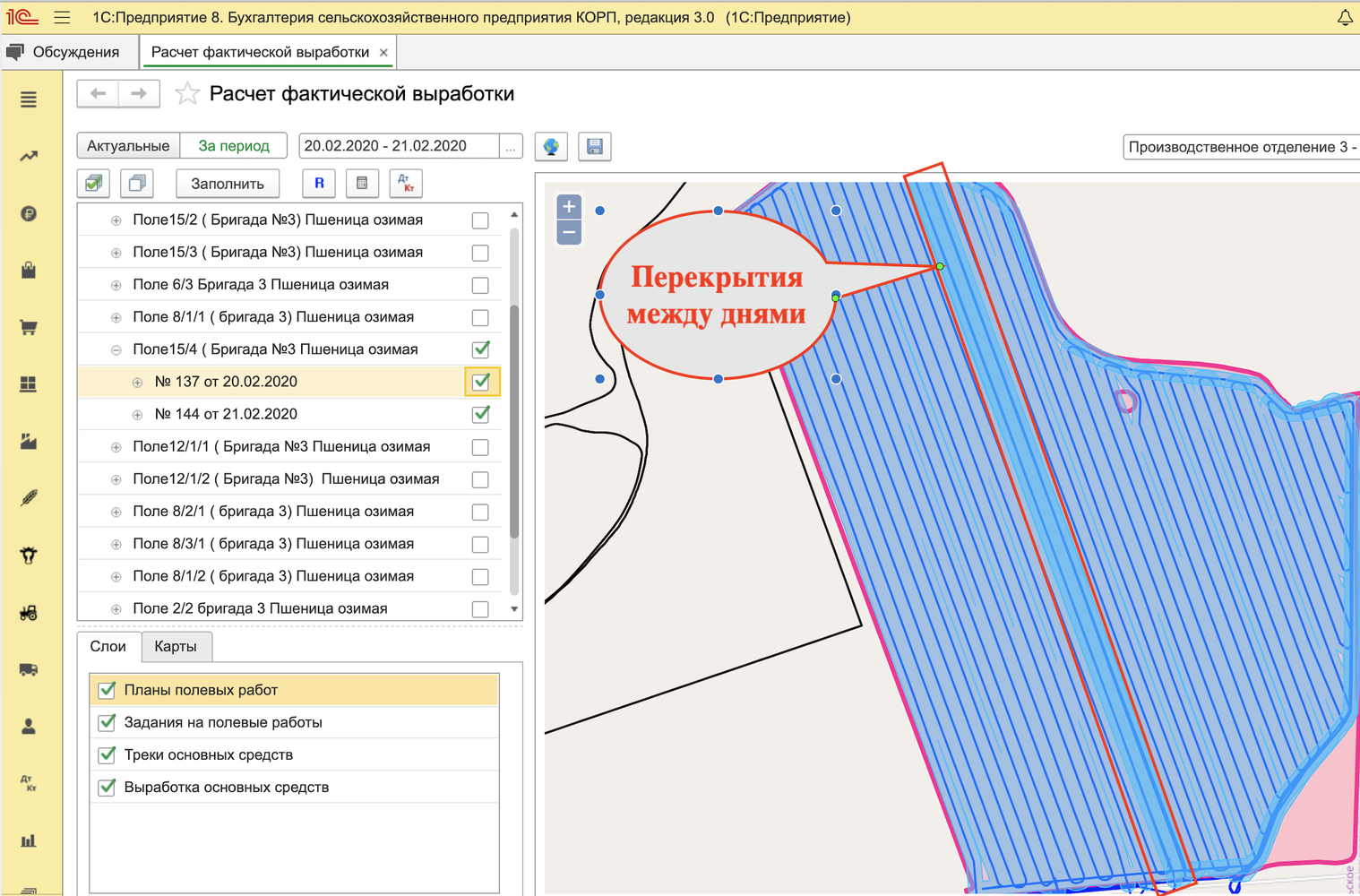Viewport: 1360px width, 896px height.
Task: Open the period selection ellipsis button
Action: coord(511,146)
